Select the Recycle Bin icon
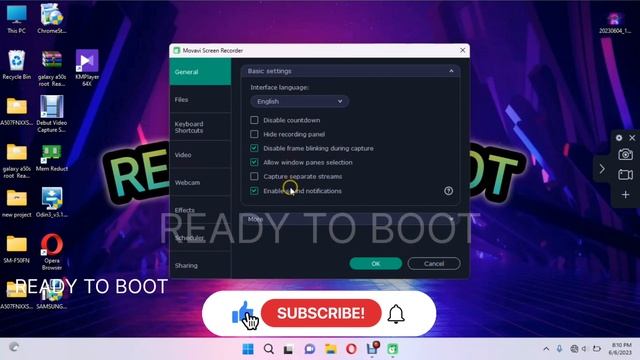The height and width of the screenshot is (360, 640). click(16, 65)
